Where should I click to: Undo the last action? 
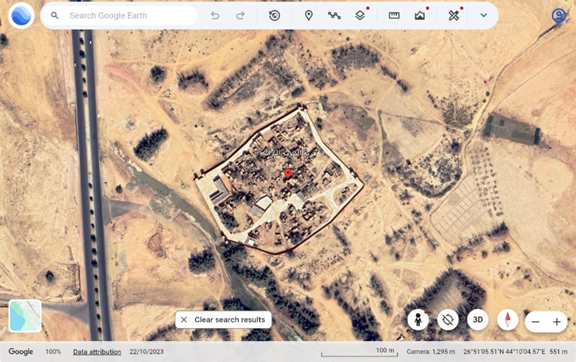pos(215,15)
